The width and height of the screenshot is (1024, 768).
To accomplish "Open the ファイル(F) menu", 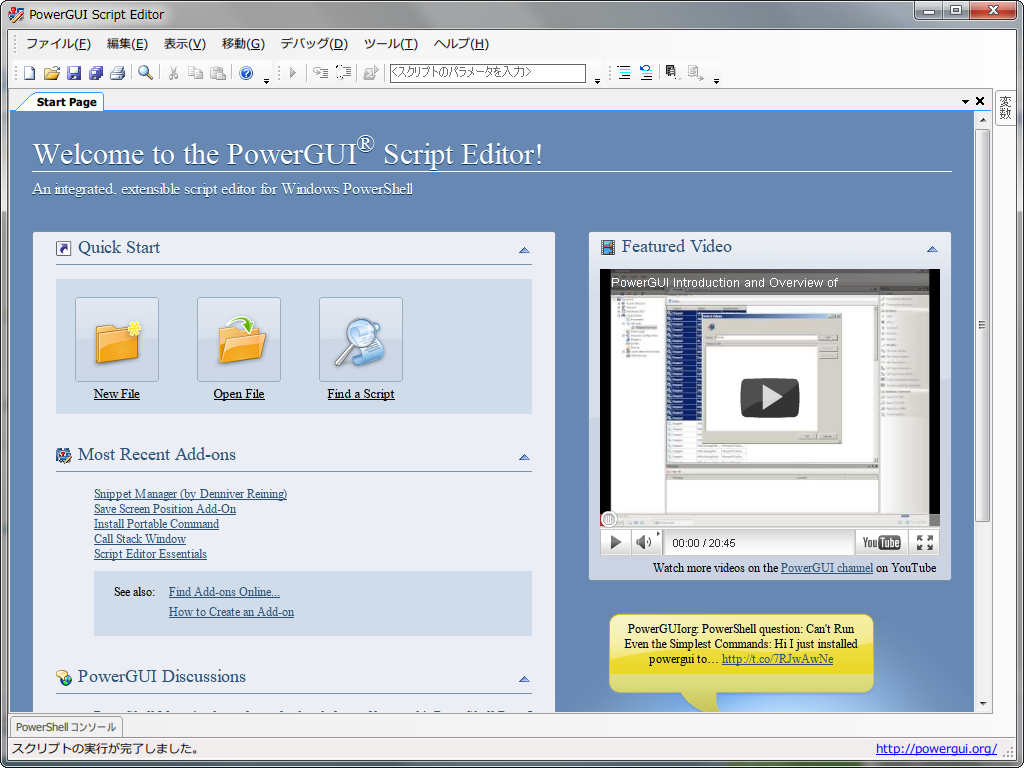I will click(58, 44).
